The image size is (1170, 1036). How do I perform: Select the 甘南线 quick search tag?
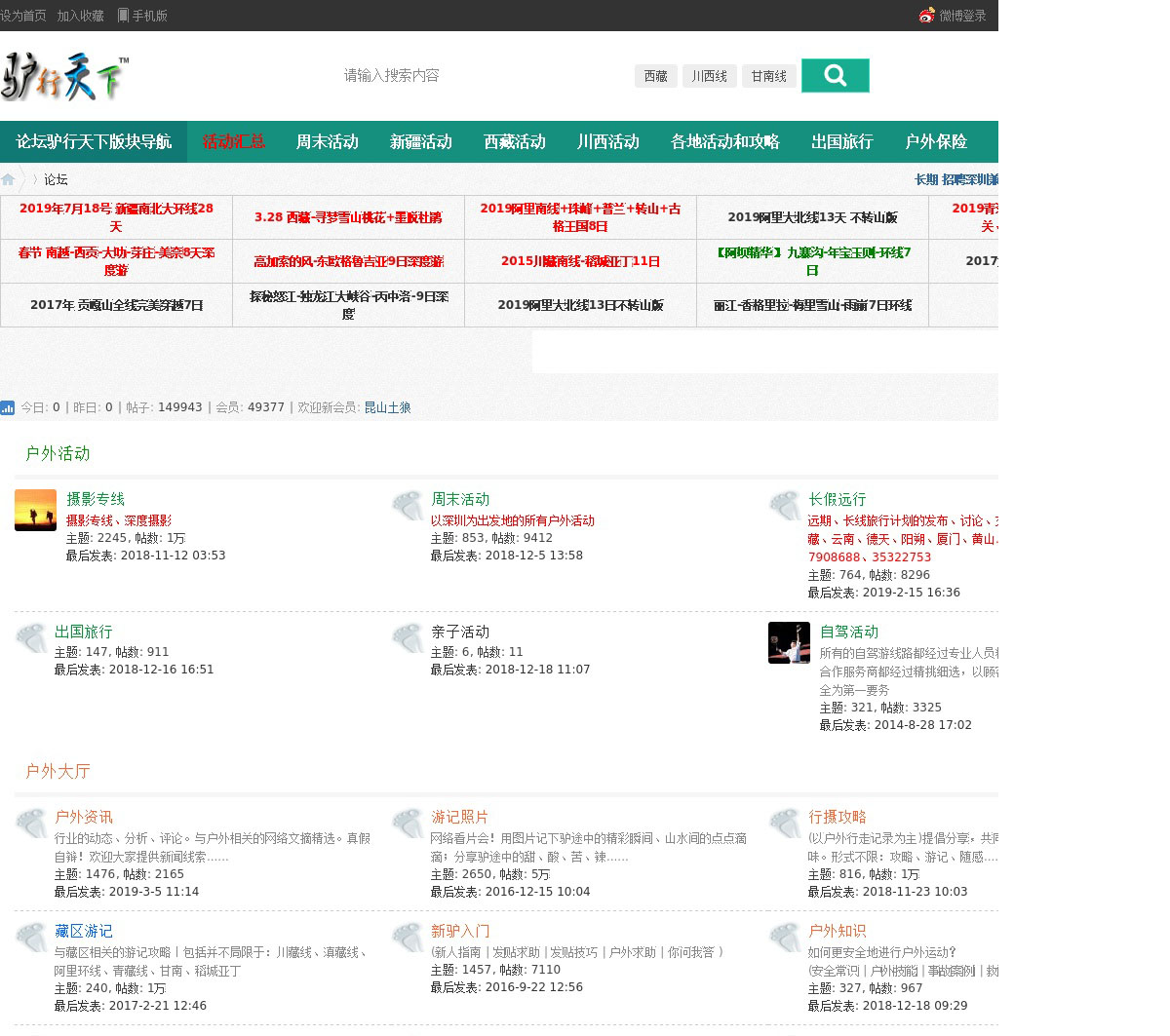pyautogui.click(x=768, y=76)
